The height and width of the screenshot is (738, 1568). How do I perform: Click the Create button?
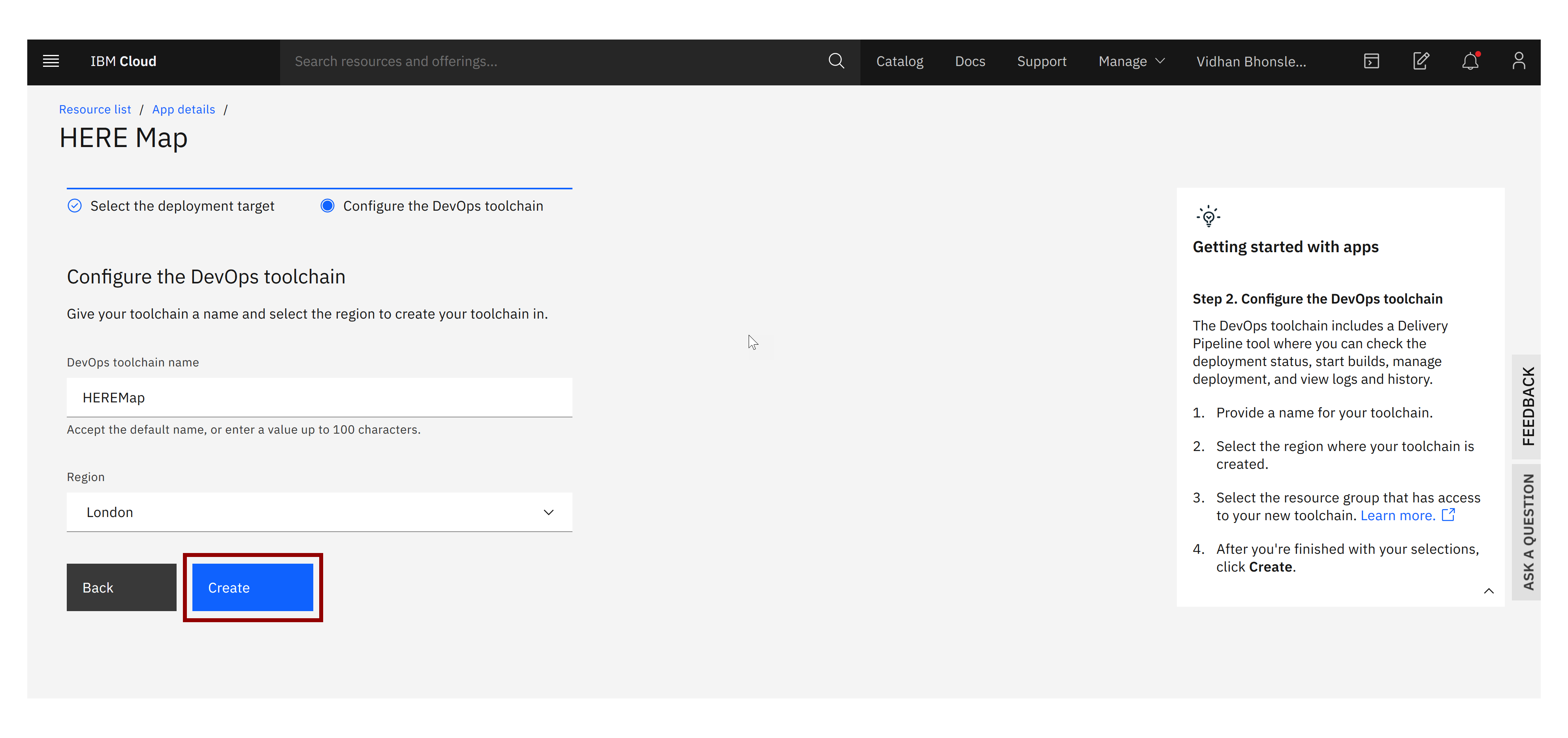(252, 587)
